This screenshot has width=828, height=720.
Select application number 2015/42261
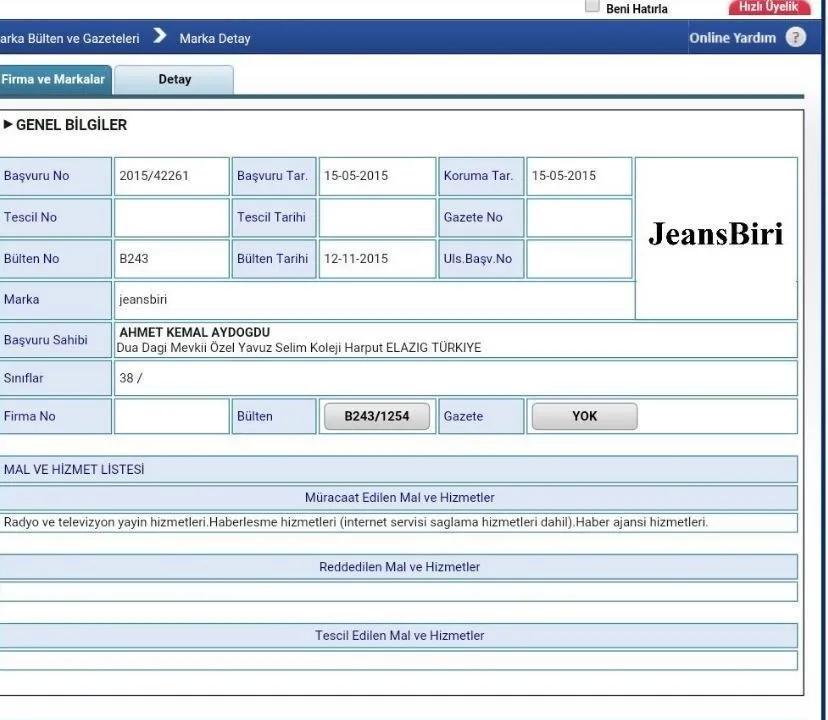tap(154, 176)
